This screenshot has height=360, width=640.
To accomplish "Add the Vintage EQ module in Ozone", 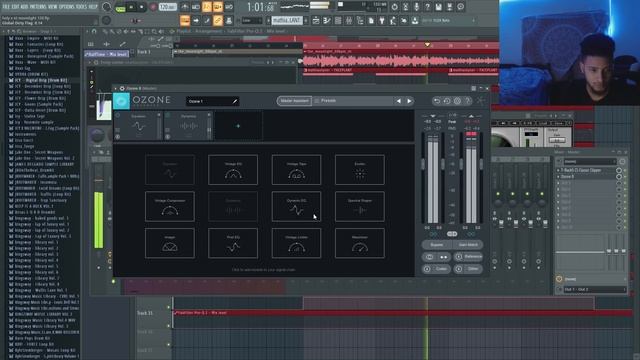I will [x=233, y=170].
